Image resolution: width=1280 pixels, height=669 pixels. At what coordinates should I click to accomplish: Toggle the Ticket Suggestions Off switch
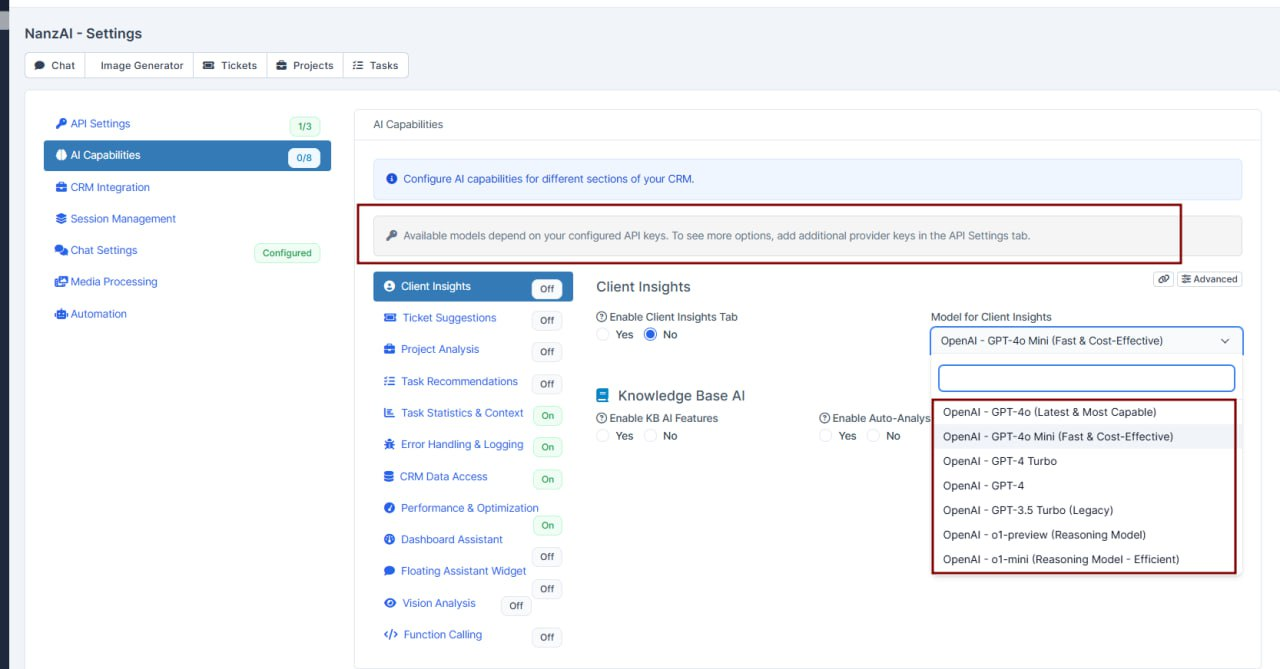click(x=547, y=321)
